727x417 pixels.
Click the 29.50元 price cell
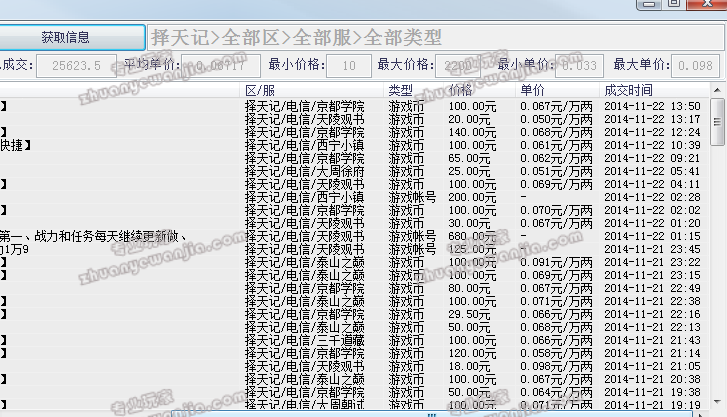coord(469,314)
